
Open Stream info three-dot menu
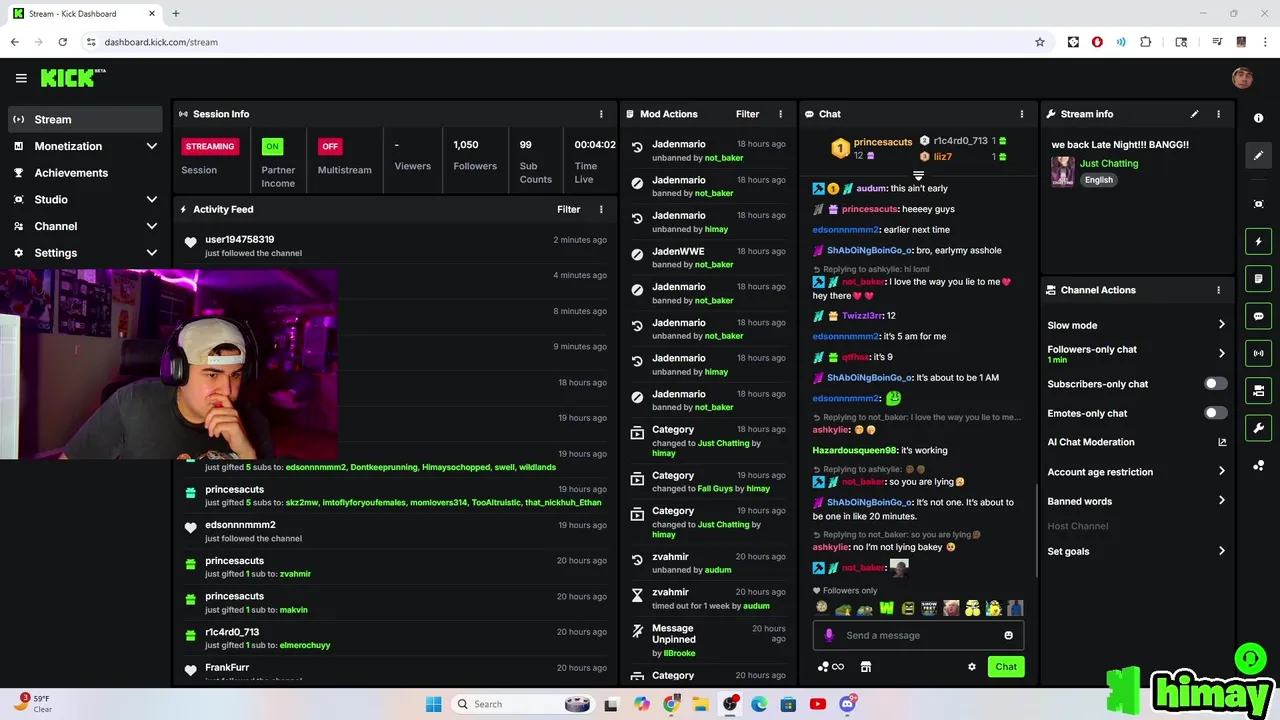[x=1218, y=114]
